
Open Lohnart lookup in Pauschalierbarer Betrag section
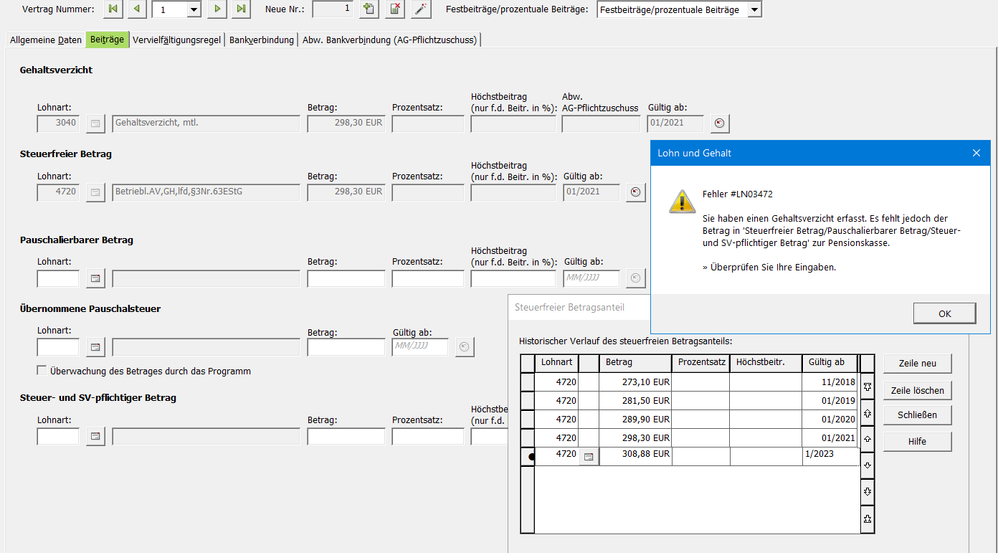click(95, 278)
